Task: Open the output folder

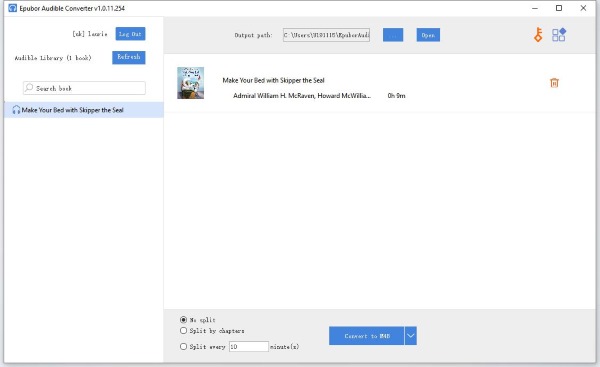Action: tap(428, 35)
